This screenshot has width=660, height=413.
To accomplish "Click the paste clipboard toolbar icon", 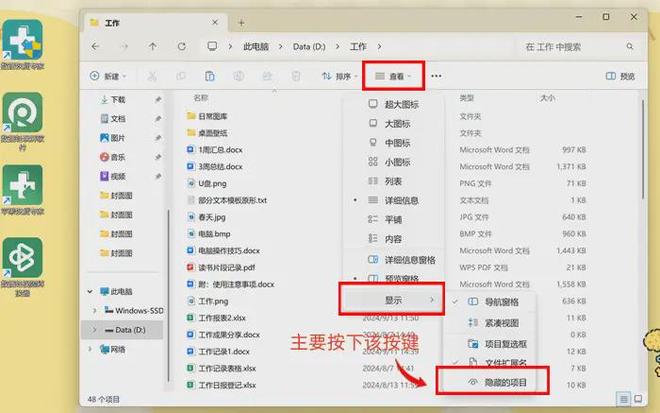I will (x=210, y=76).
